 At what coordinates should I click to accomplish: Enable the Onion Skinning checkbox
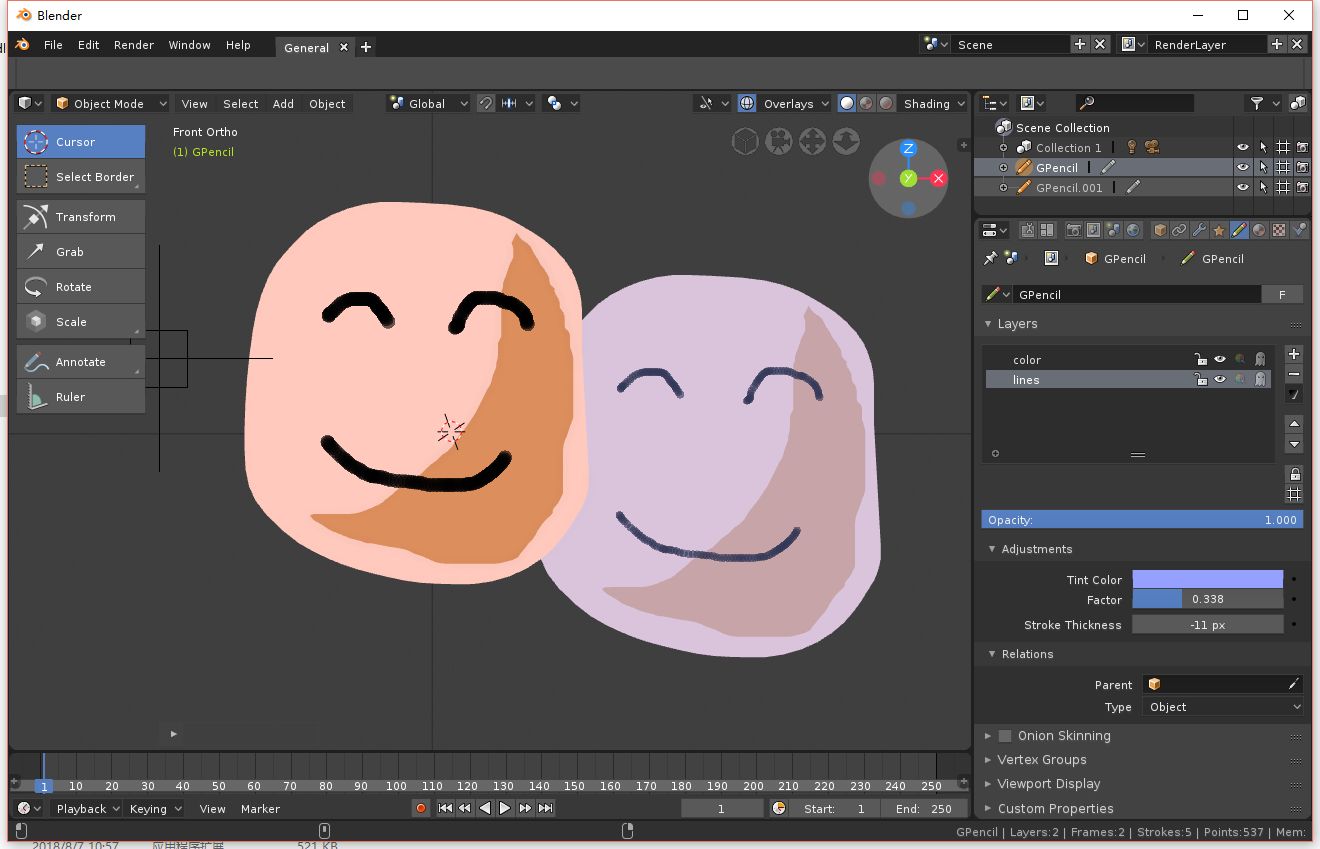(1005, 736)
